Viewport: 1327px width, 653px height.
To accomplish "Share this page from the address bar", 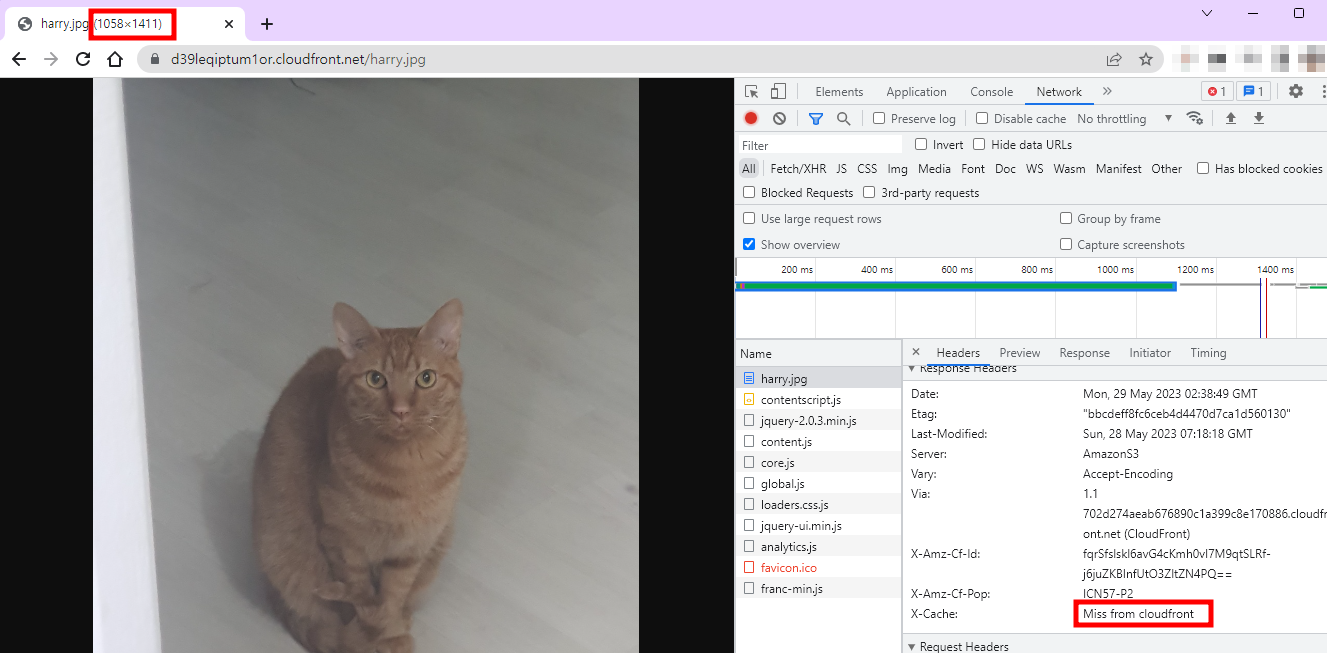I will (1114, 59).
